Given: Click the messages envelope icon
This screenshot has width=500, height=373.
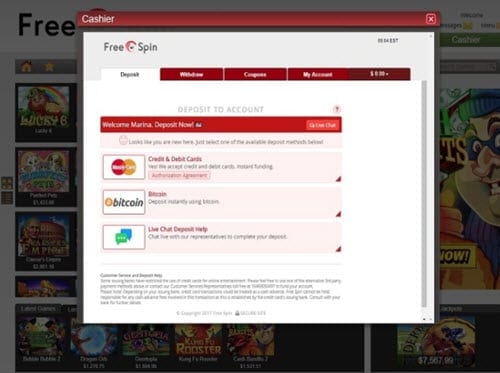Looking at the screenshot, I should pyautogui.click(x=468, y=25).
